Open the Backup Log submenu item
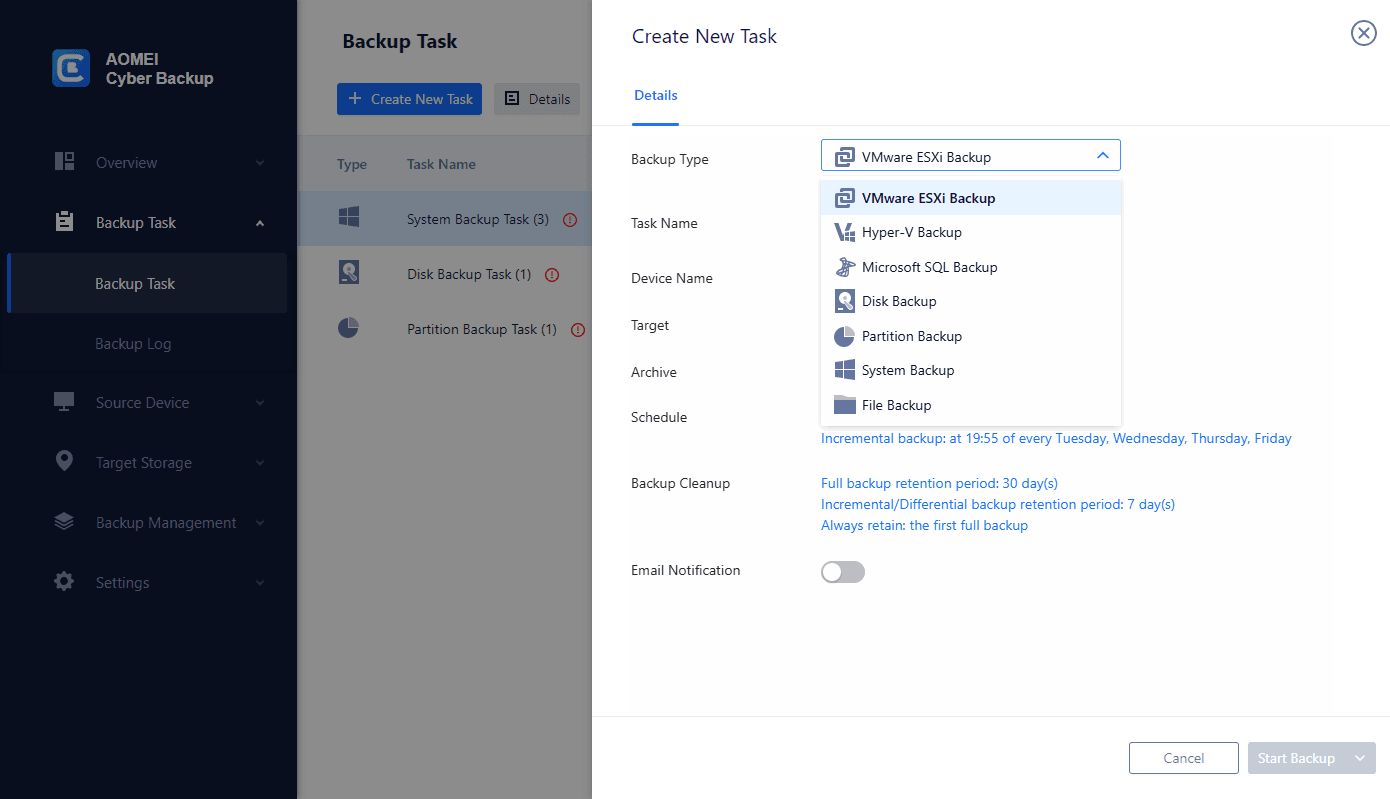Image resolution: width=1390 pixels, height=799 pixels. (x=147, y=343)
